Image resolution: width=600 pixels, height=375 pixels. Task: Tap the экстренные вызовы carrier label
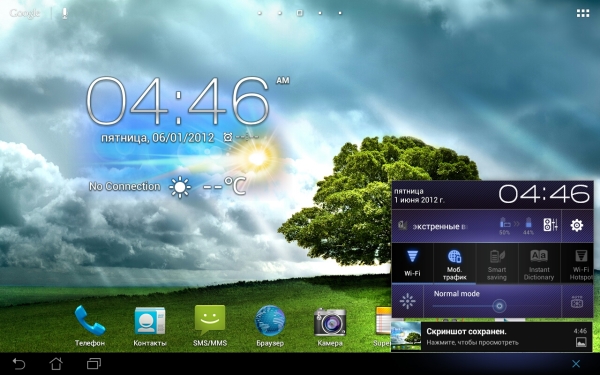tap(440, 226)
